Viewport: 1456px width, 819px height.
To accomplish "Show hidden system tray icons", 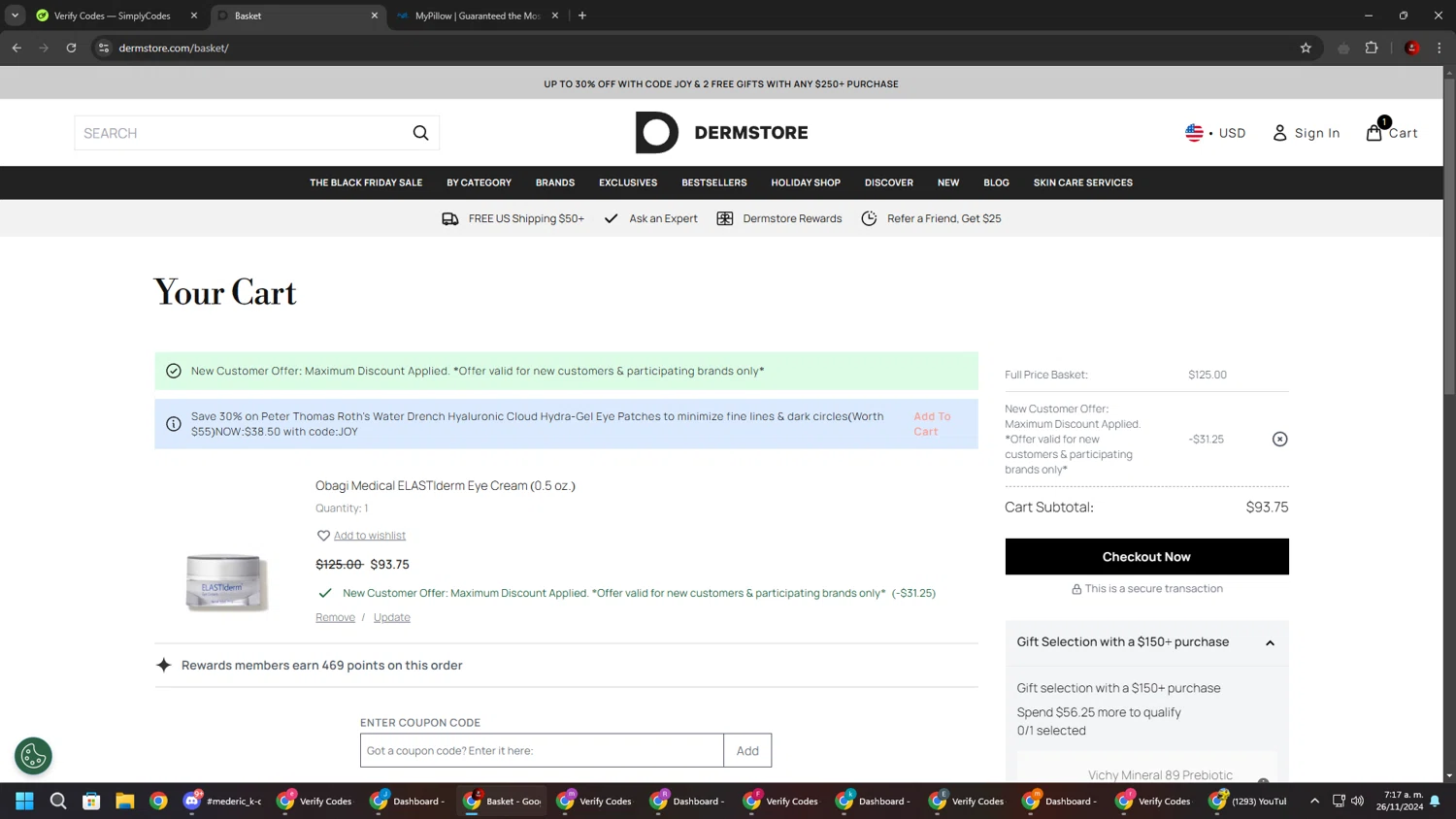I will point(1314,801).
